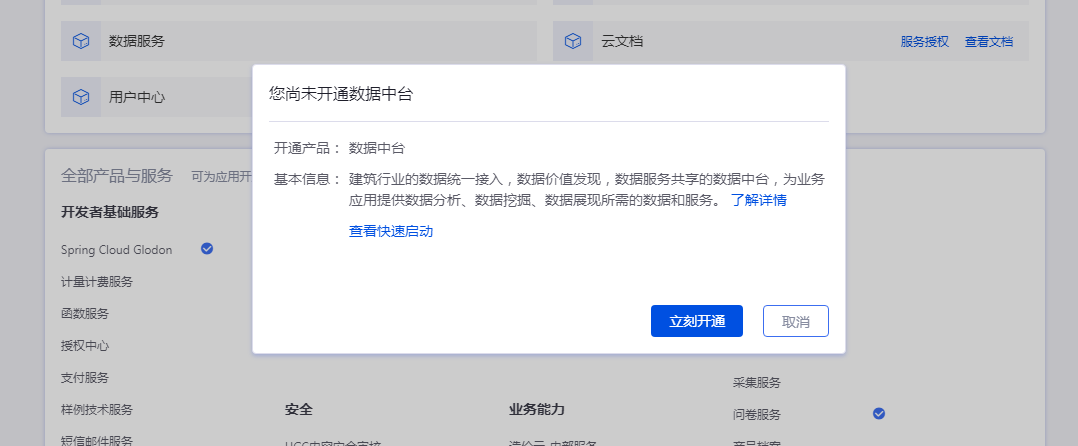
Task: Click the 数据服务 card label
Action: [x=137, y=41]
